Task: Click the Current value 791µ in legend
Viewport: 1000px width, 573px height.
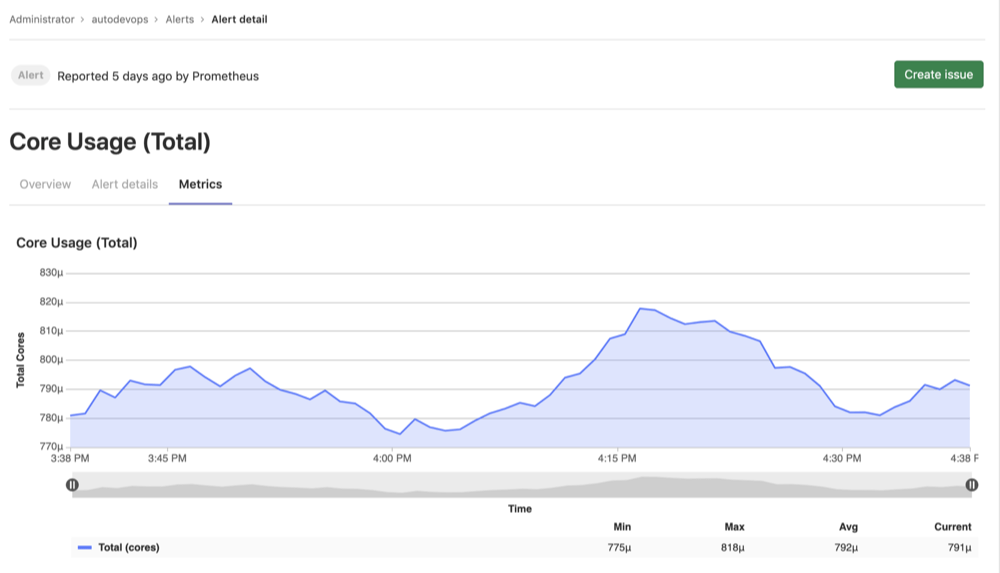Action: tap(958, 548)
